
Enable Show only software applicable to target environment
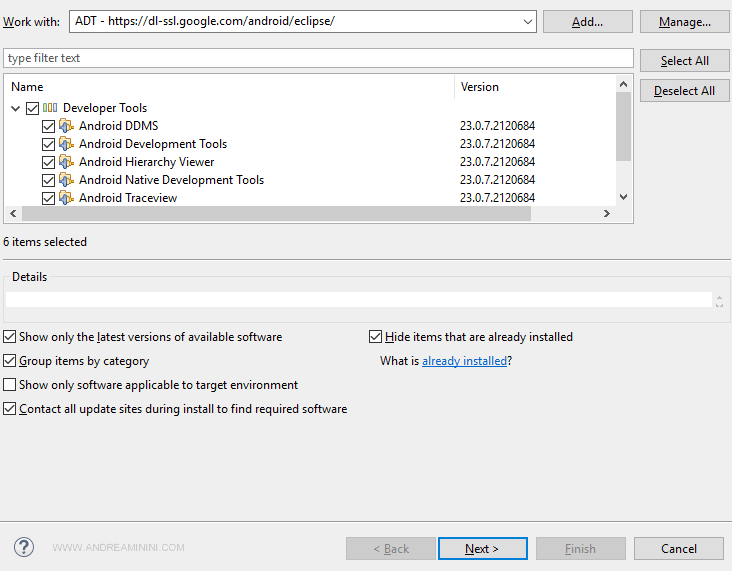point(10,385)
